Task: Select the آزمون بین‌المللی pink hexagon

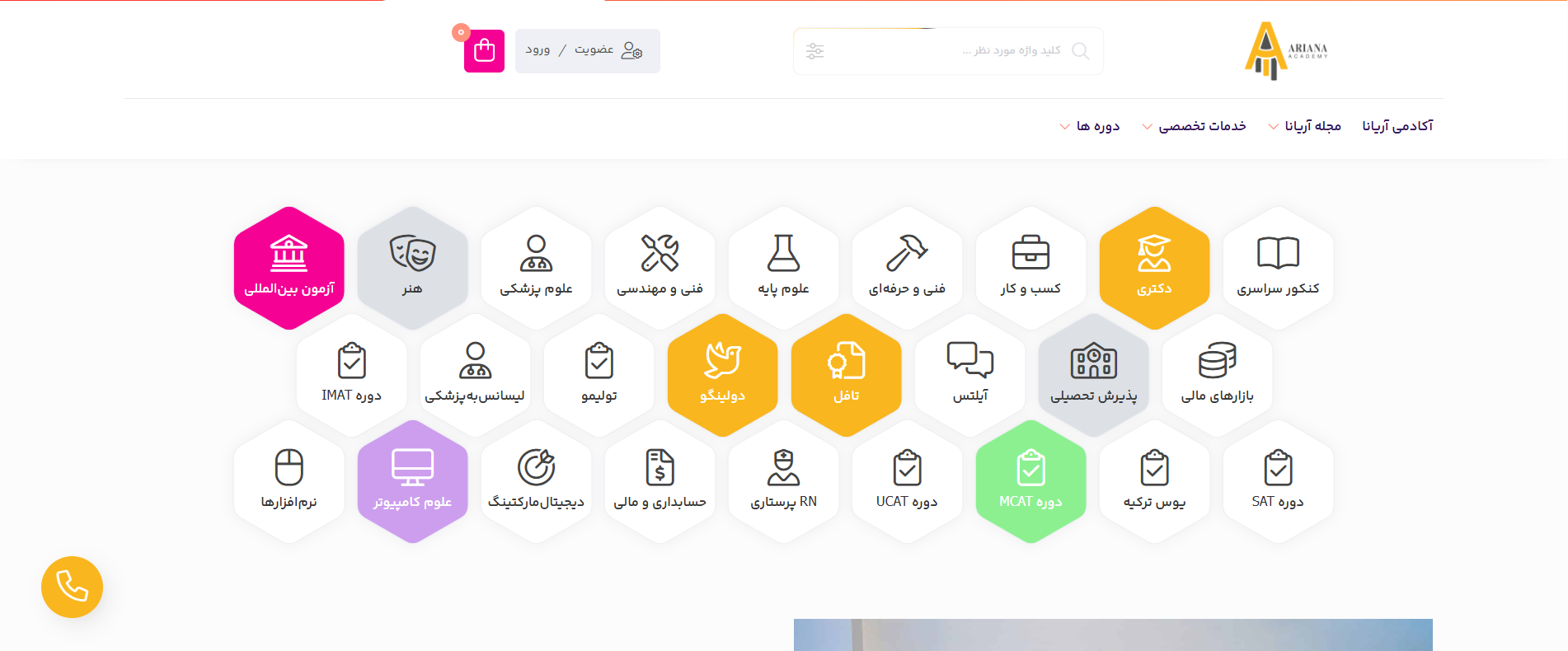Action: 289,268
